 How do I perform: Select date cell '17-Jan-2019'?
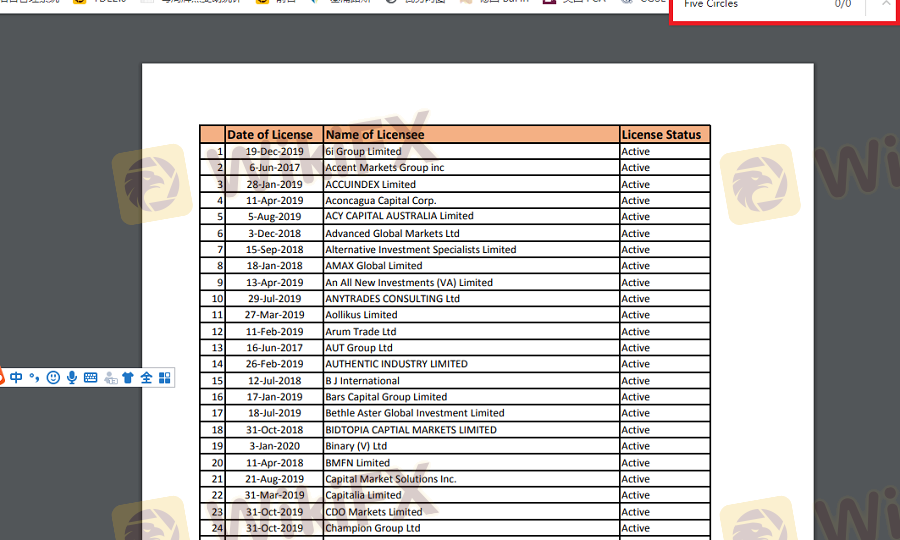tap(274, 397)
